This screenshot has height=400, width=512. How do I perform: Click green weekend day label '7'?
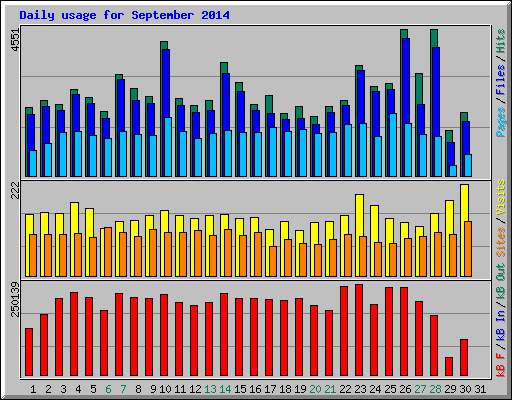(123, 389)
